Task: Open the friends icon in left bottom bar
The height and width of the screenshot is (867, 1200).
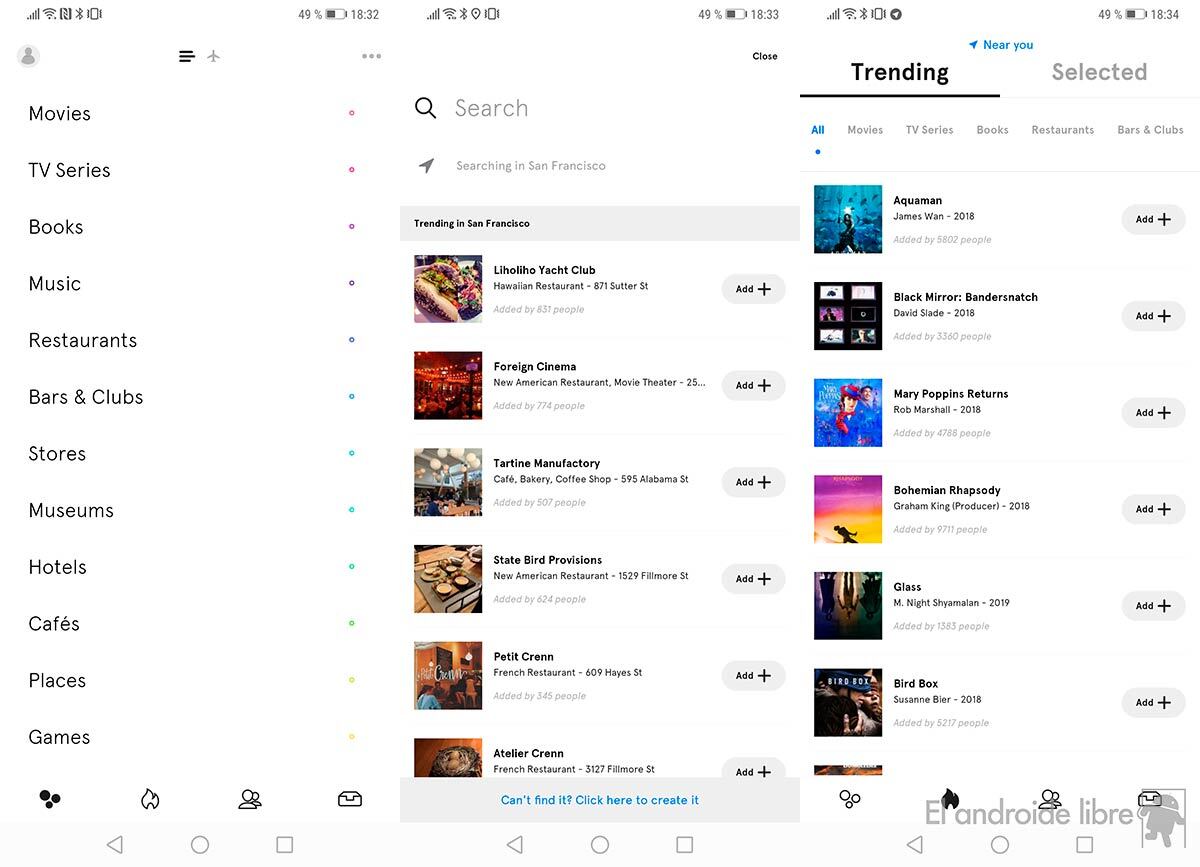Action: pyautogui.click(x=250, y=799)
